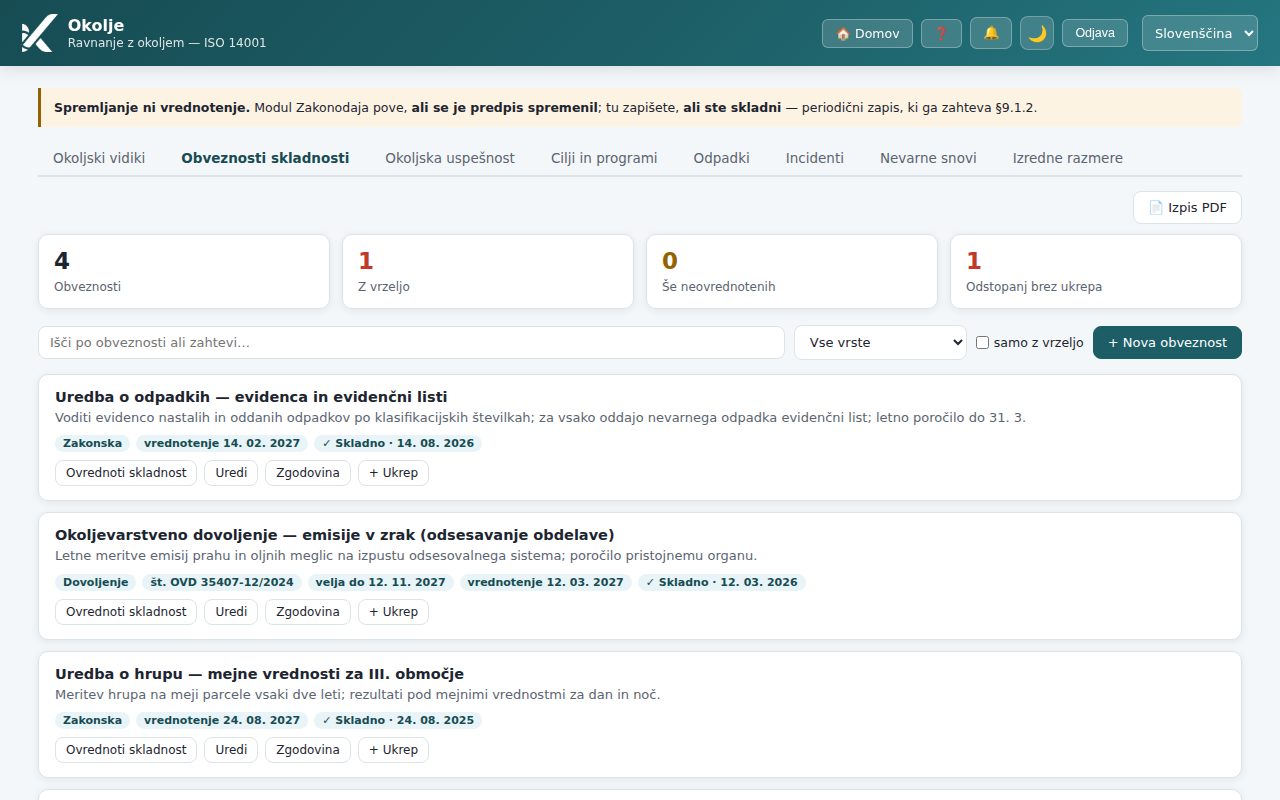
Task: Log out with Odjava button
Action: (x=1095, y=33)
